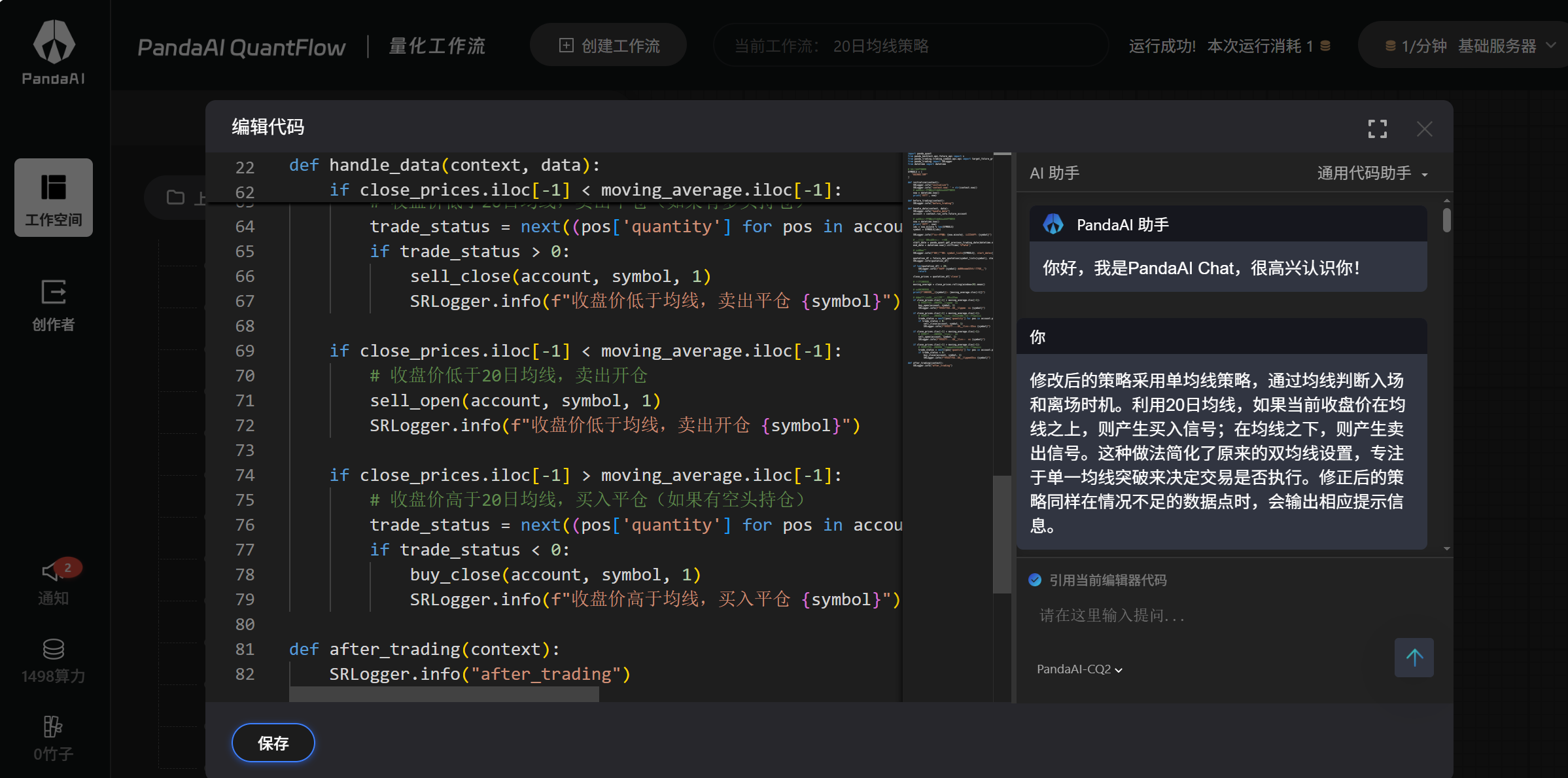The image size is (1568, 778).
Task: Click the buy_close(account, symbol, 1) line
Action: (555, 575)
